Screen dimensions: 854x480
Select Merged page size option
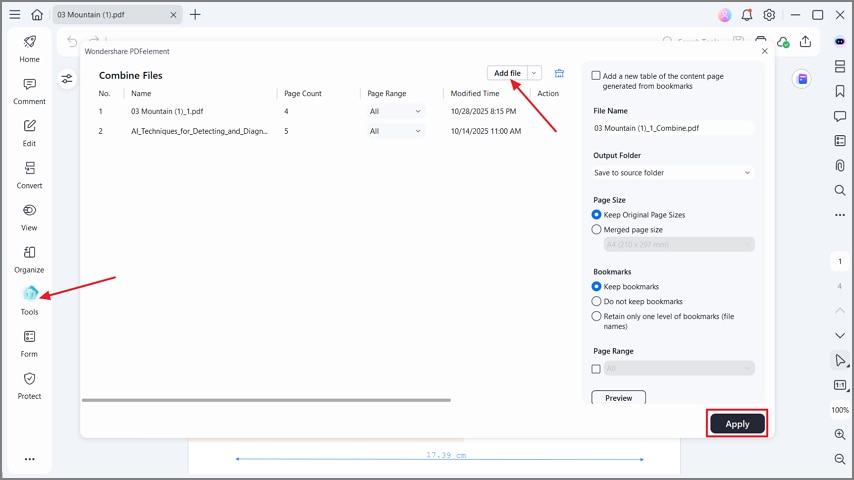pos(597,230)
